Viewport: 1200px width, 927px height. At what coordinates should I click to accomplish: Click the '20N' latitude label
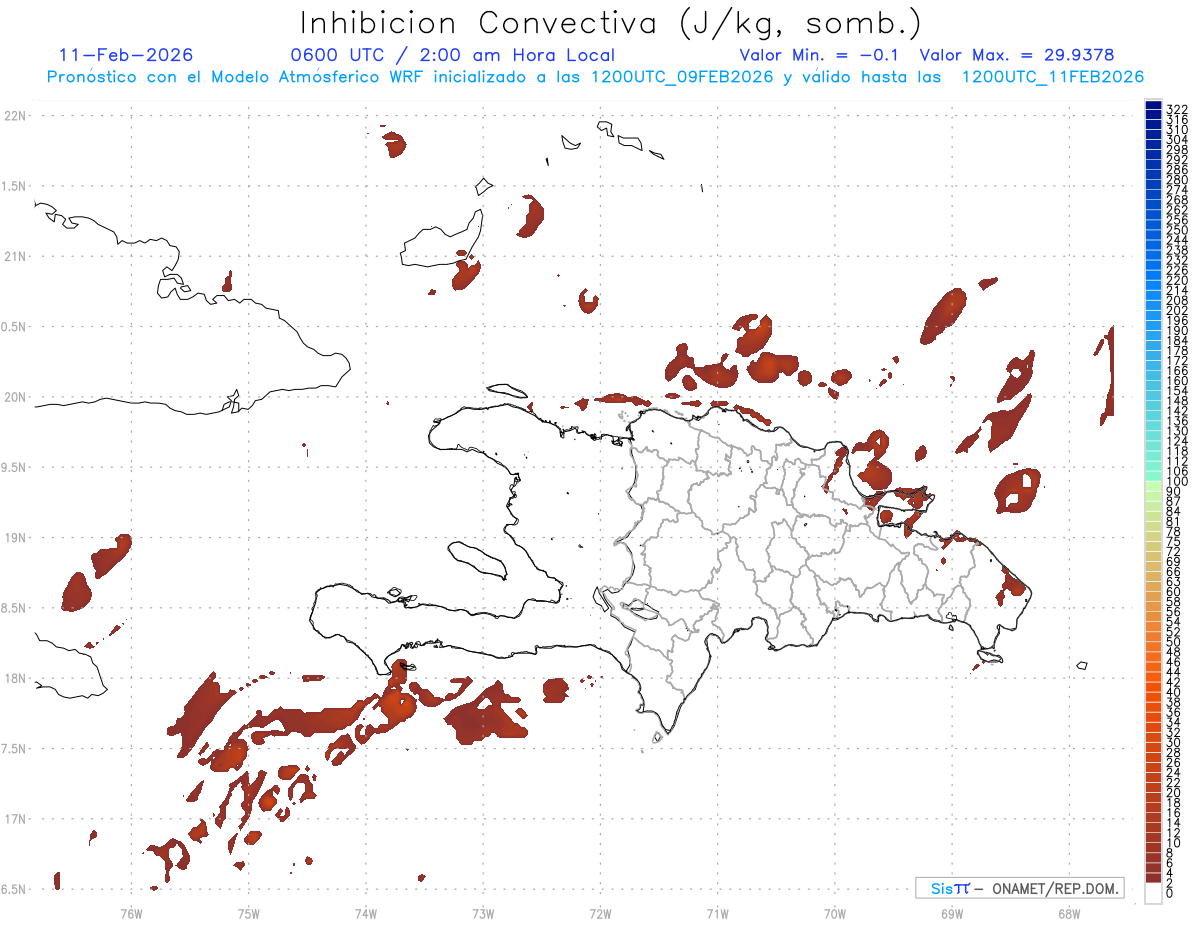(14, 397)
